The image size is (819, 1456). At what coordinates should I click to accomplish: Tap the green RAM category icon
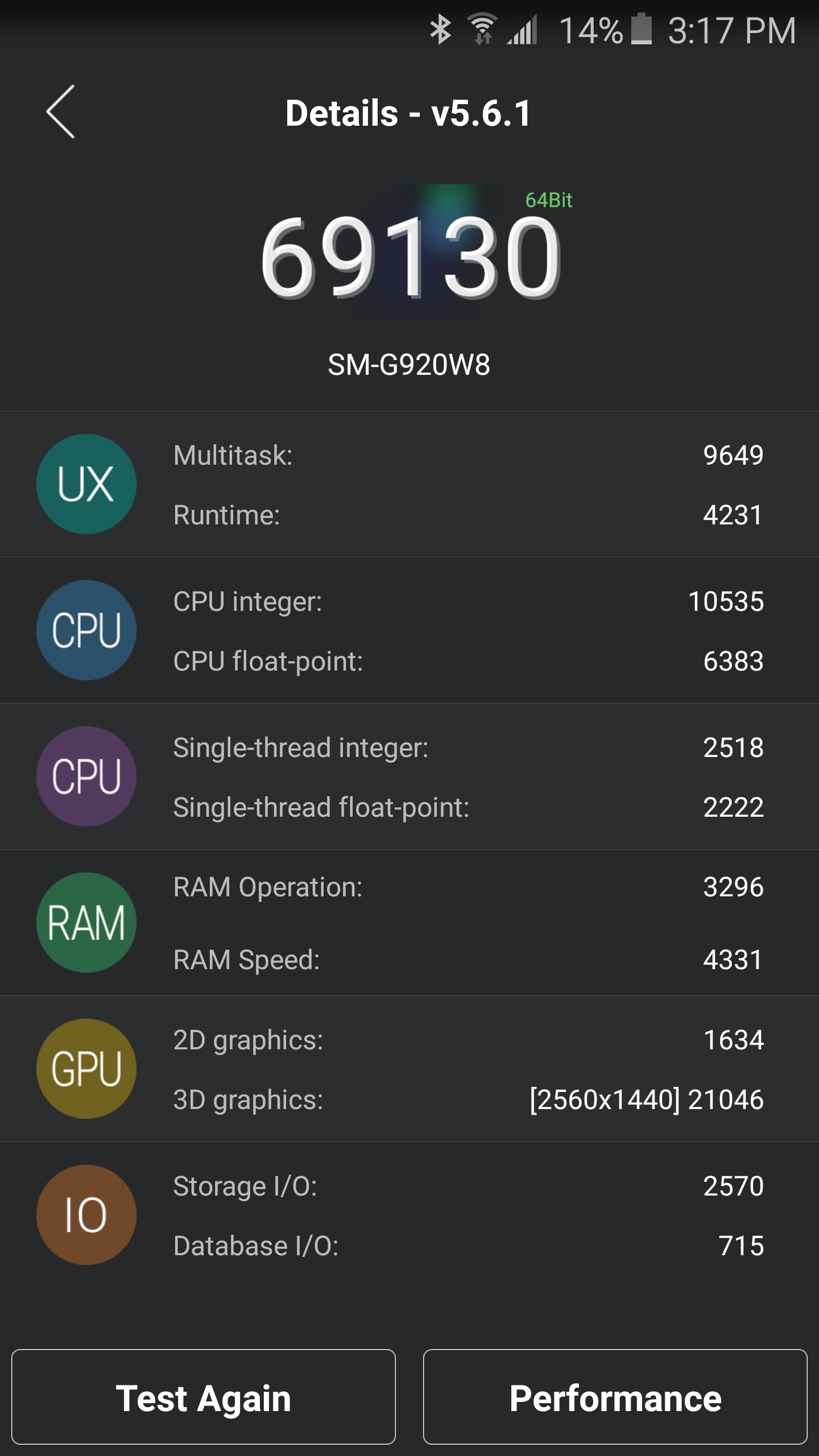point(86,923)
